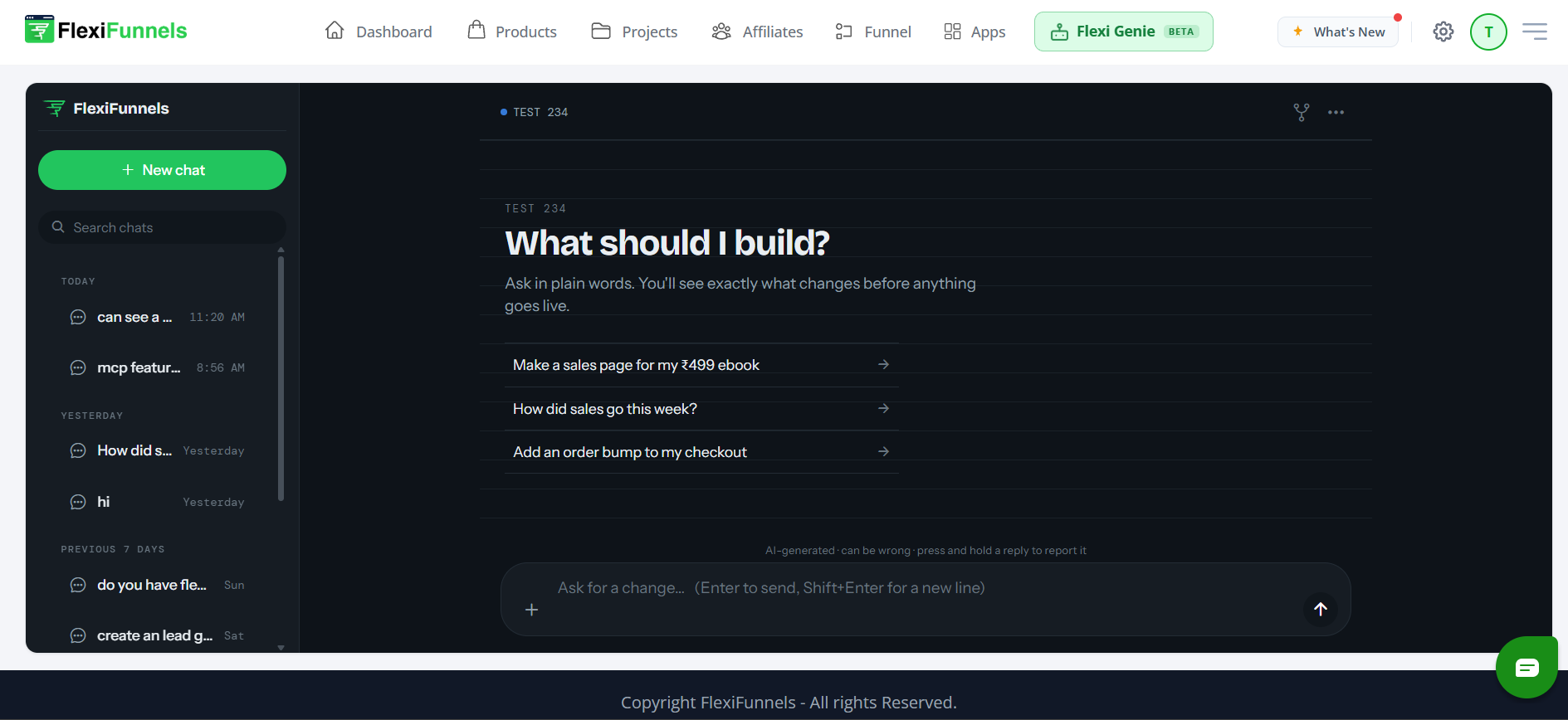Click the plus attachment icon in composer
The image size is (1568, 720).
pos(532,610)
